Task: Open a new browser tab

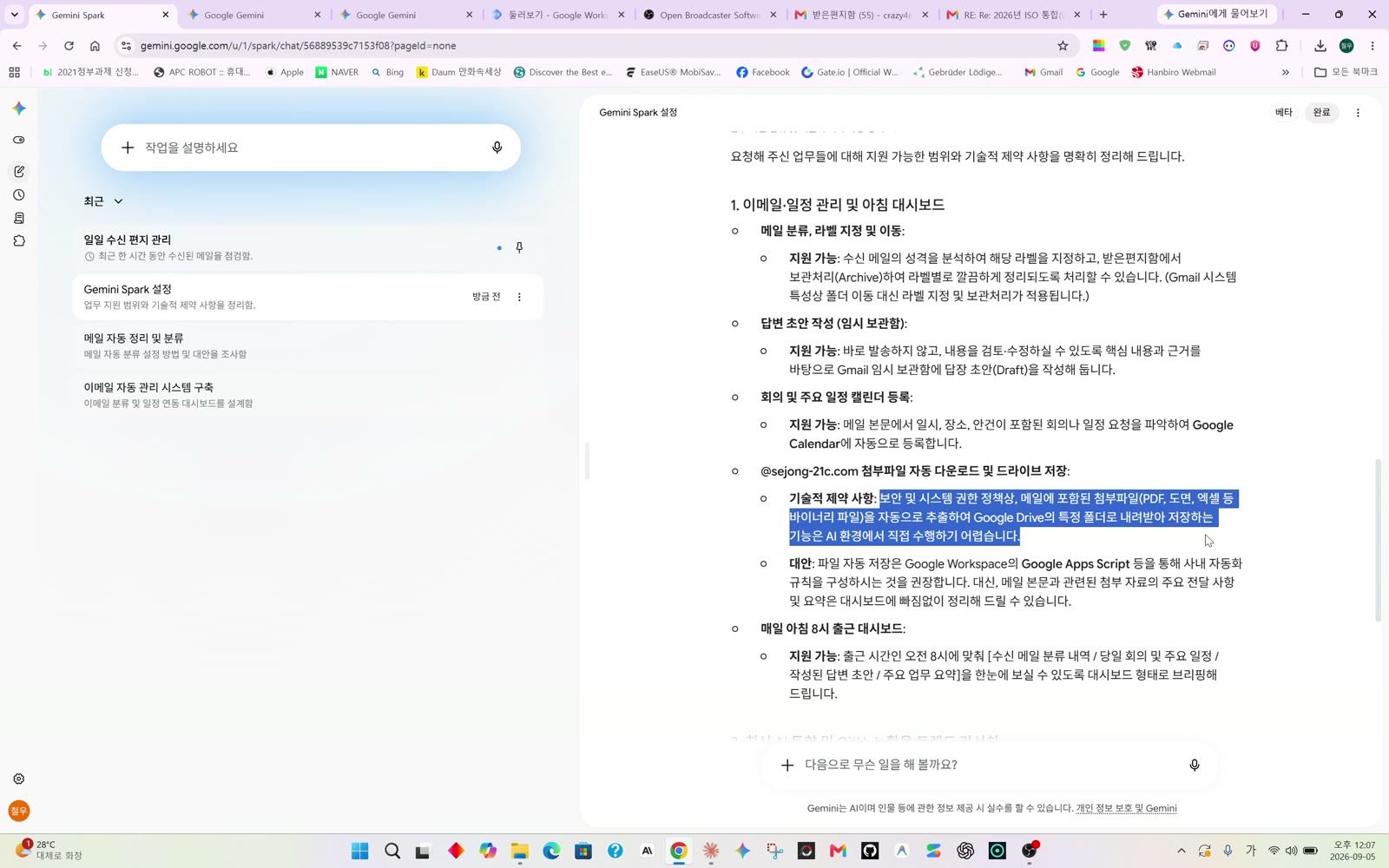Action: pyautogui.click(x=1103, y=15)
